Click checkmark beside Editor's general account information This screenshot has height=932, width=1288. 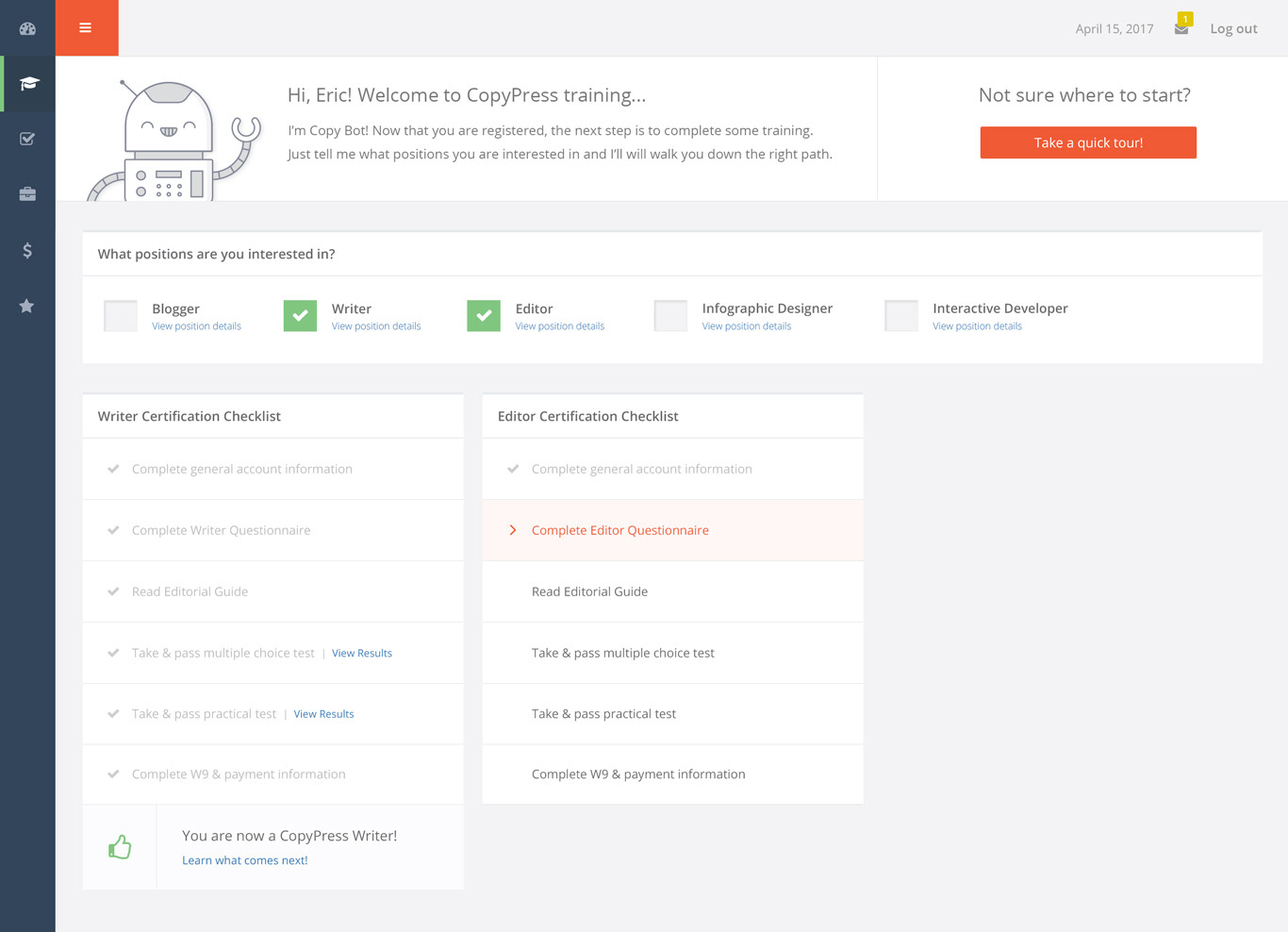pyautogui.click(x=513, y=469)
